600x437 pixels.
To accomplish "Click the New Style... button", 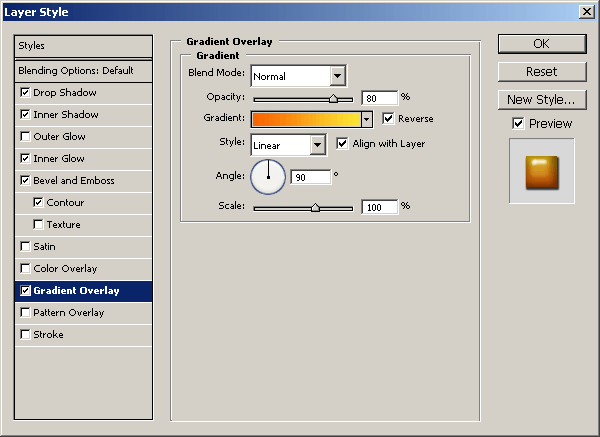I will pos(542,100).
